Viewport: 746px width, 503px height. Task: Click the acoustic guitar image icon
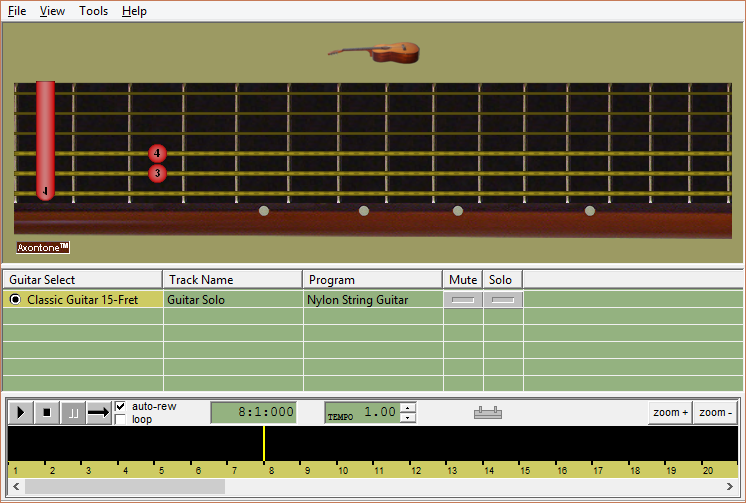coord(374,52)
